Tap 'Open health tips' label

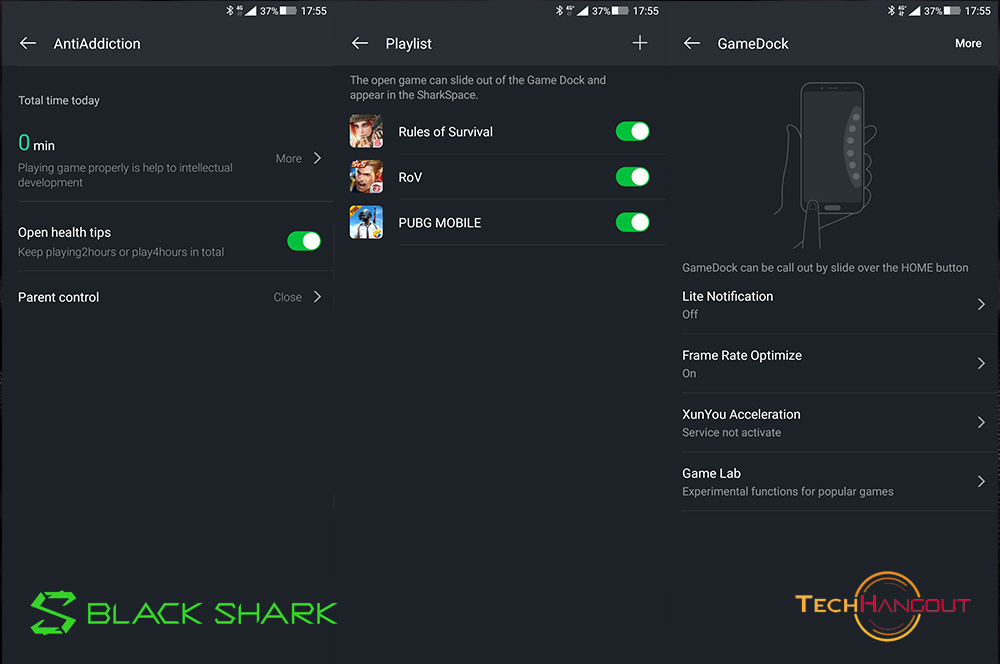pos(64,232)
